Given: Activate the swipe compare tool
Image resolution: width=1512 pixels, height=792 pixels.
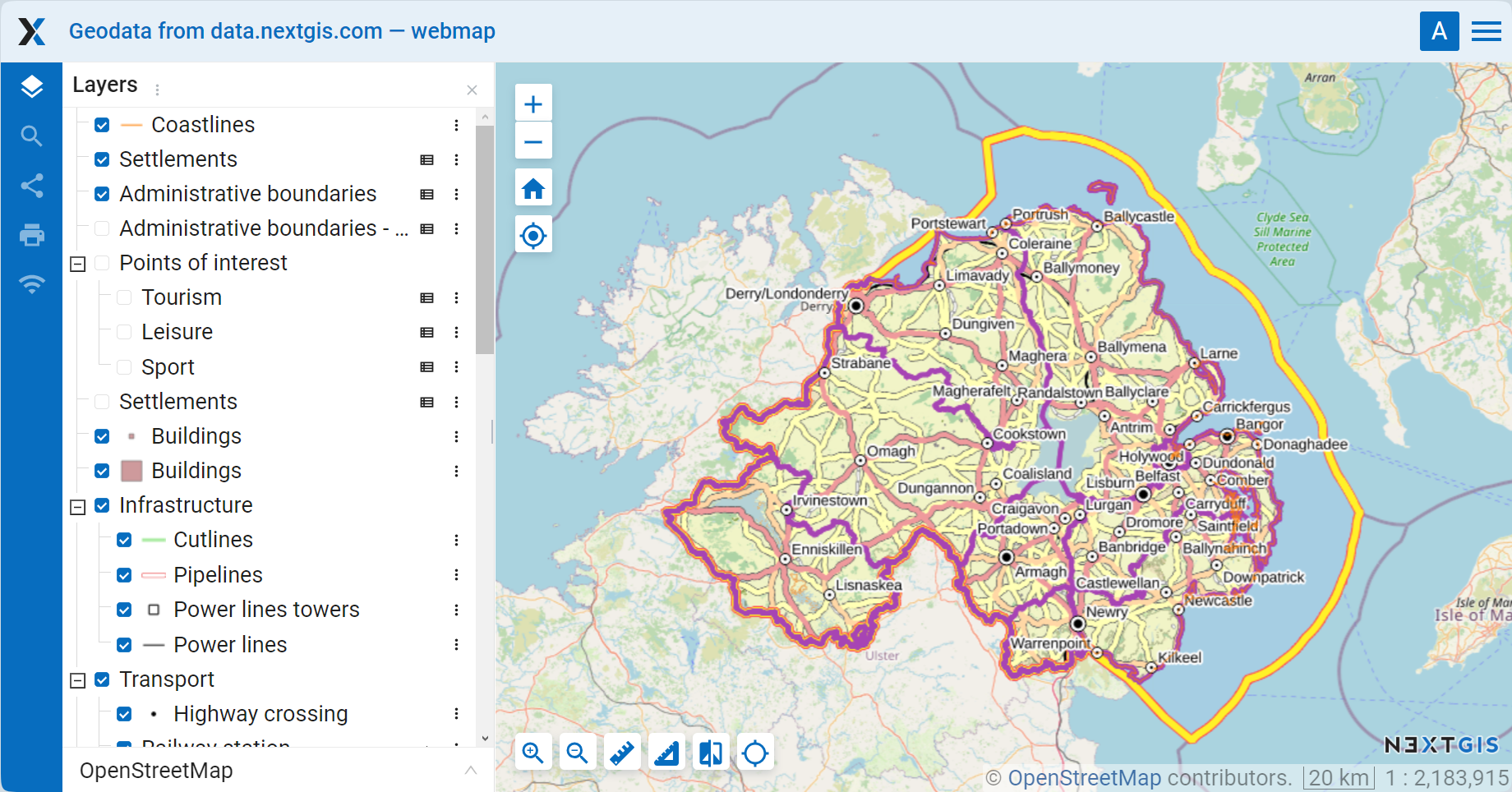Looking at the screenshot, I should coord(711,753).
